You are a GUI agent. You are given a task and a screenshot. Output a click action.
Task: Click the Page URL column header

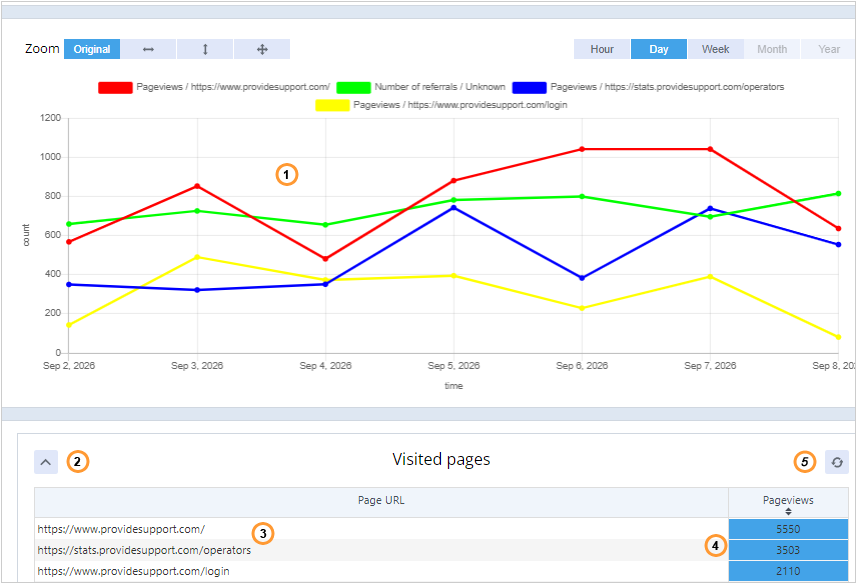point(381,502)
